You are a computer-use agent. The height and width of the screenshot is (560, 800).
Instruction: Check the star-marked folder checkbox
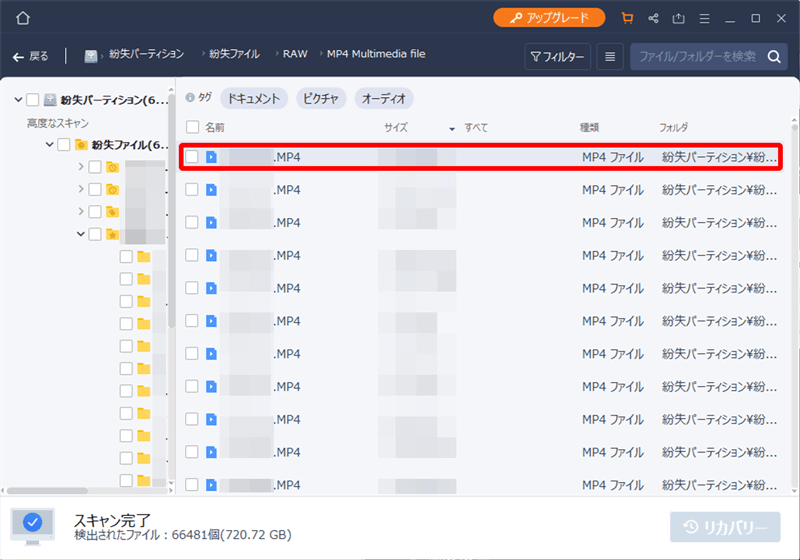point(95,234)
